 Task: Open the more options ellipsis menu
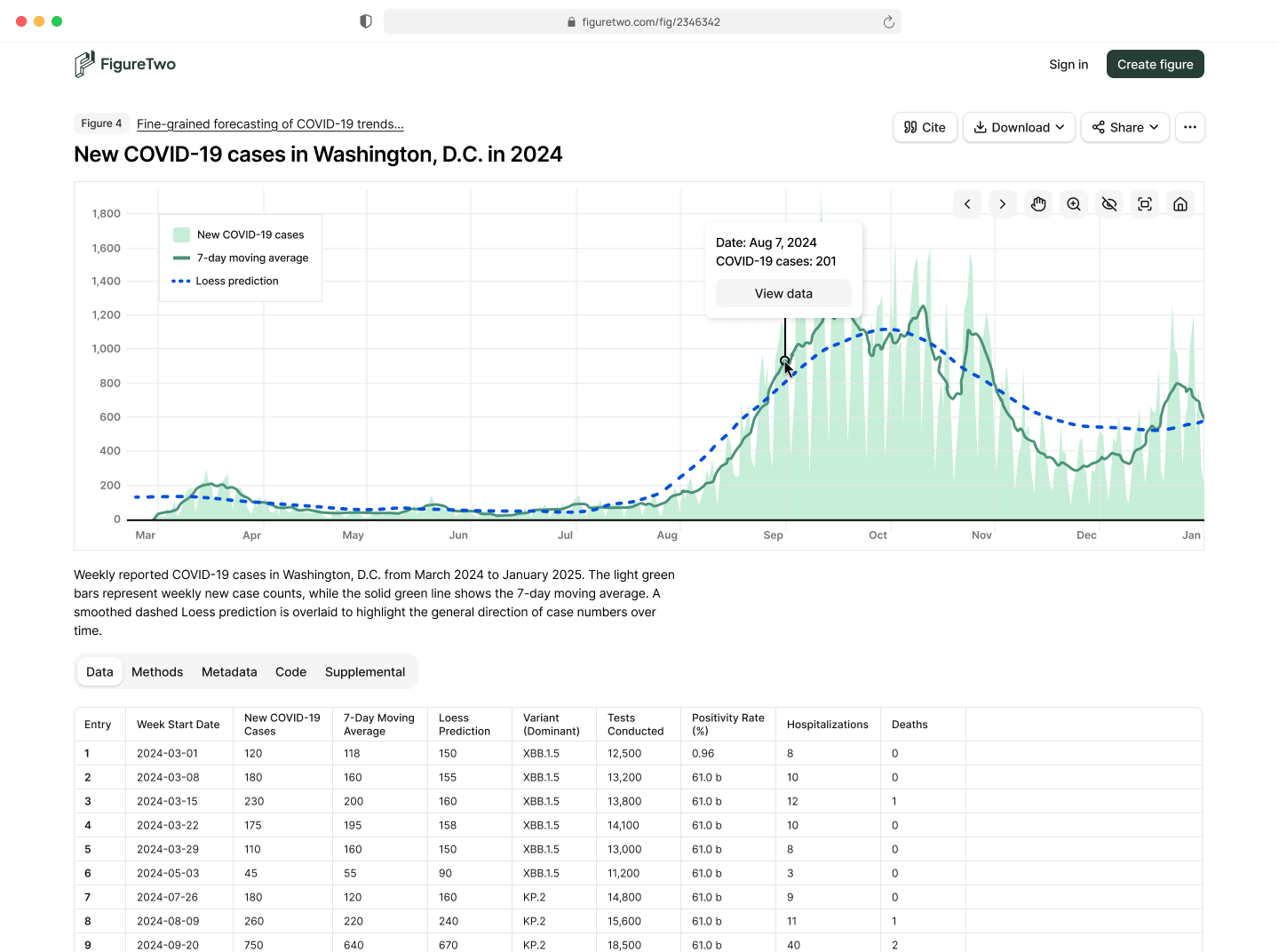[1190, 127]
